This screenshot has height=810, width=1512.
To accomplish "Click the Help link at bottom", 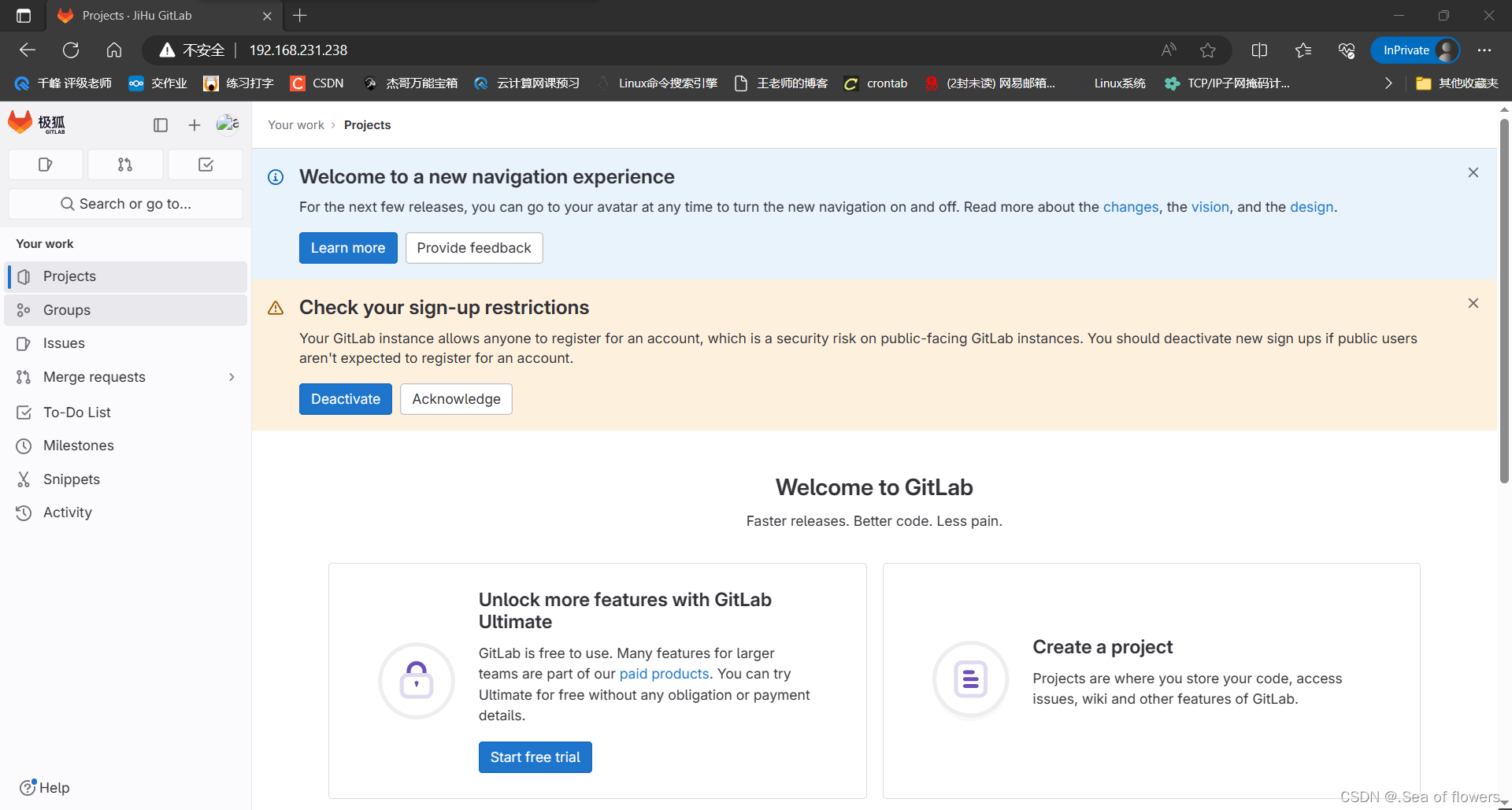I will (45, 787).
